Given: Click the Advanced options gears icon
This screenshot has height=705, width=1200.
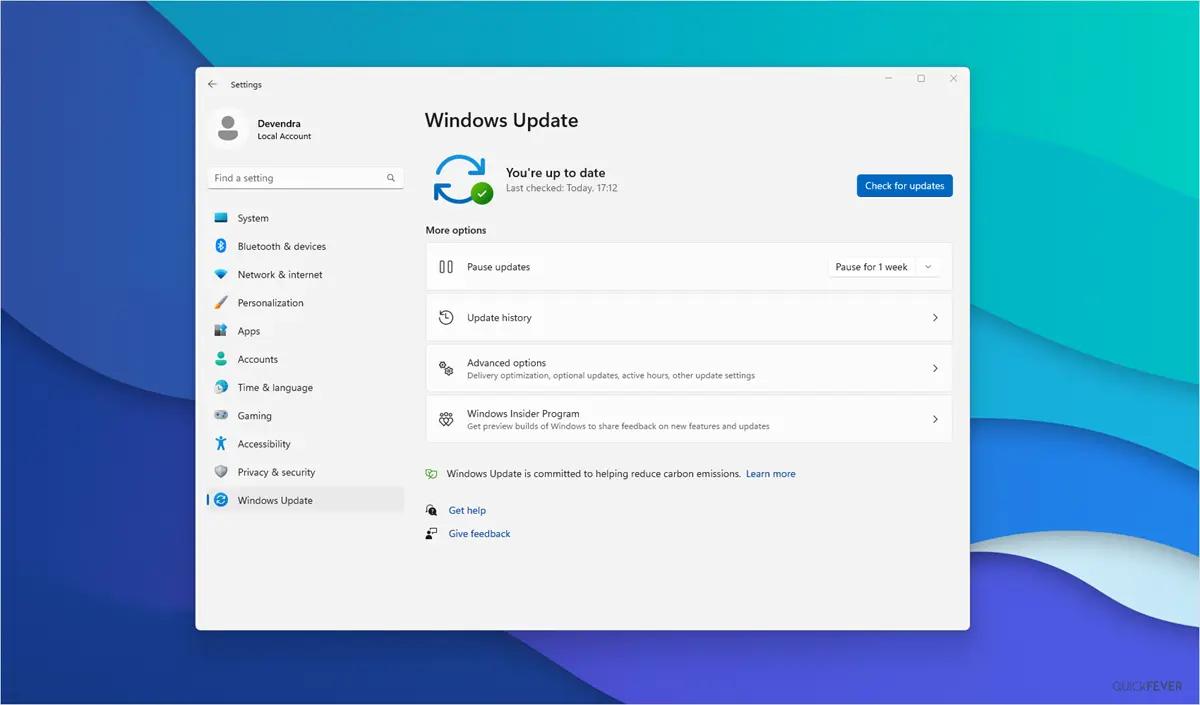Looking at the screenshot, I should click(446, 368).
